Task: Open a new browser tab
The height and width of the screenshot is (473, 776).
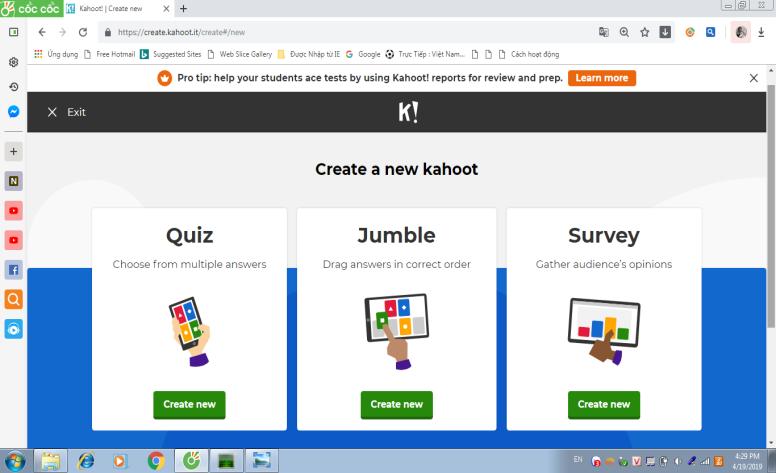Action: [184, 8]
